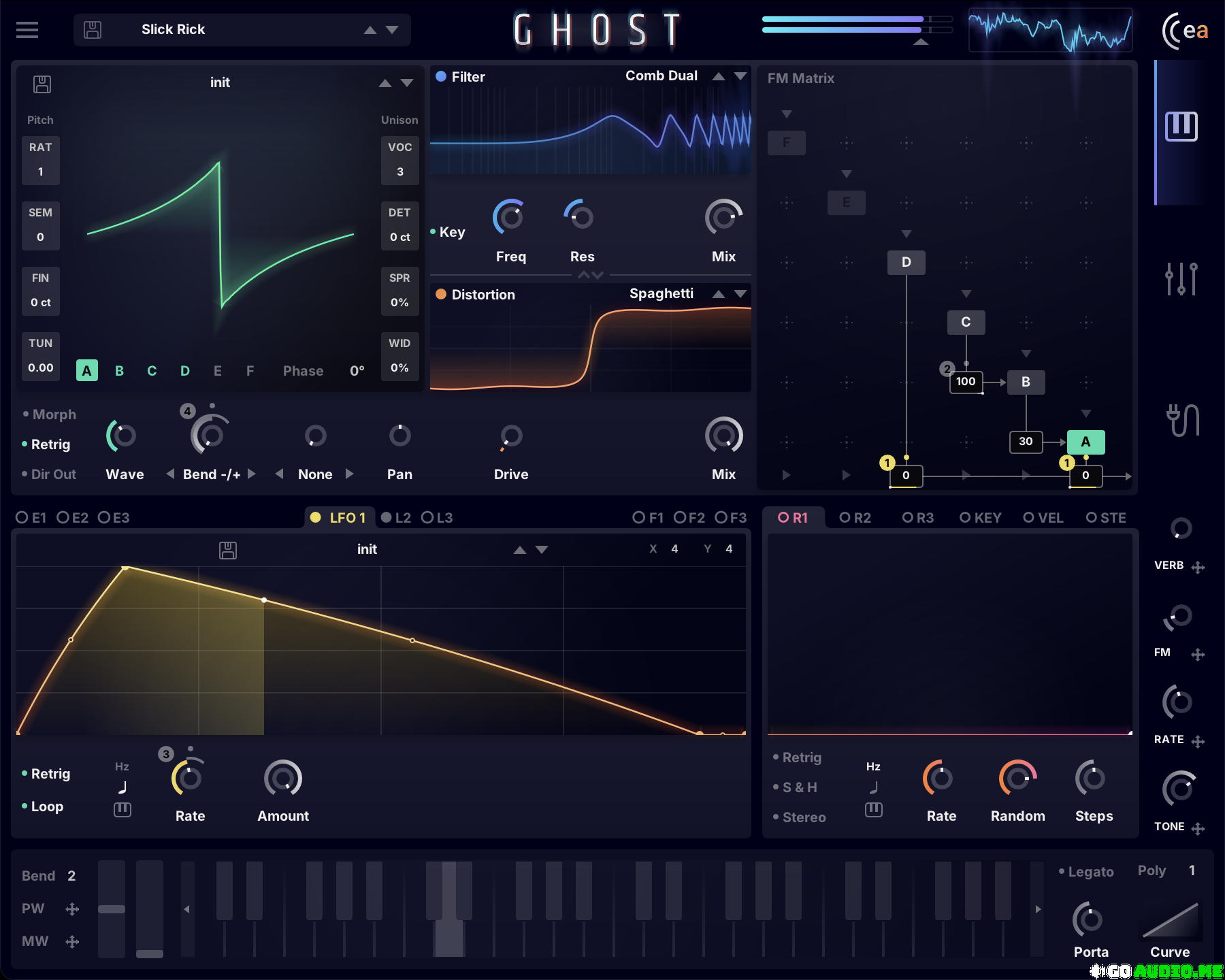Viewport: 1225px width, 980px height.
Task: Switch to the KEY modulation tab
Action: 981,518
